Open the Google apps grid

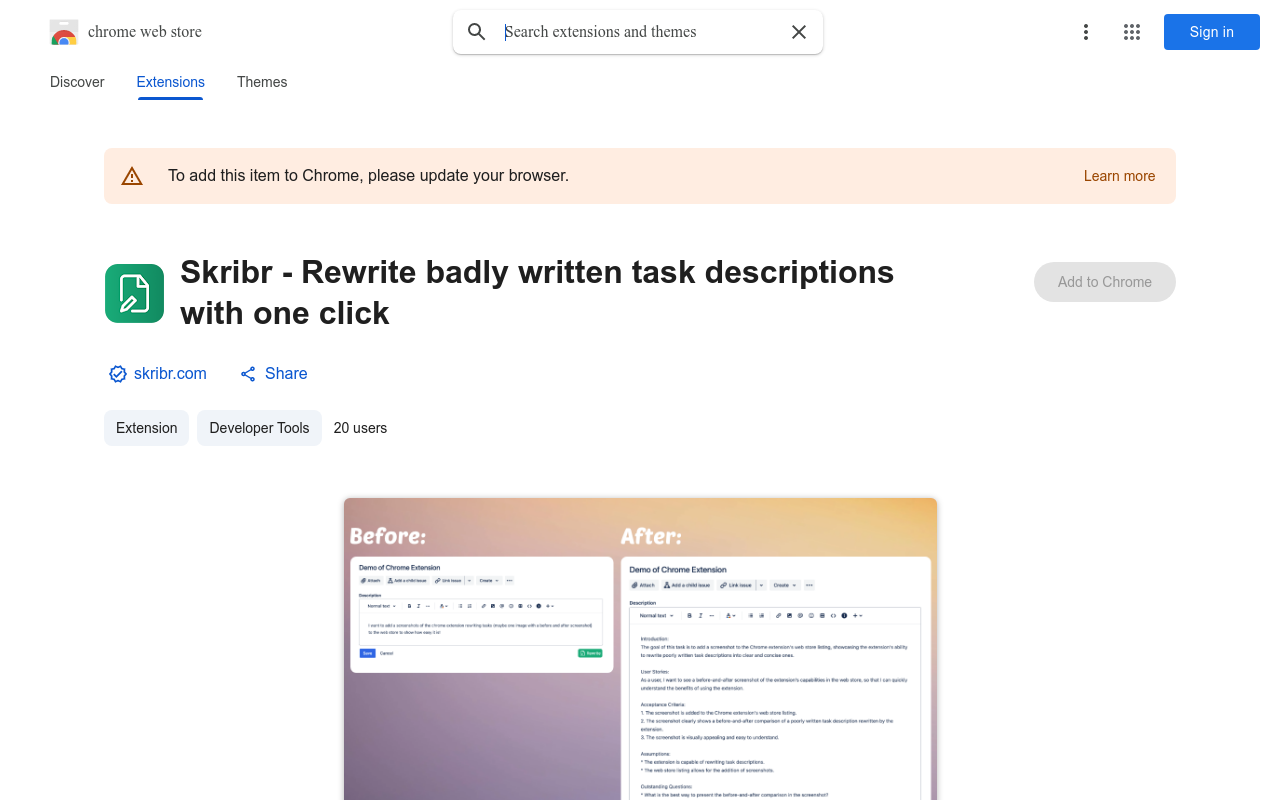(x=1132, y=32)
